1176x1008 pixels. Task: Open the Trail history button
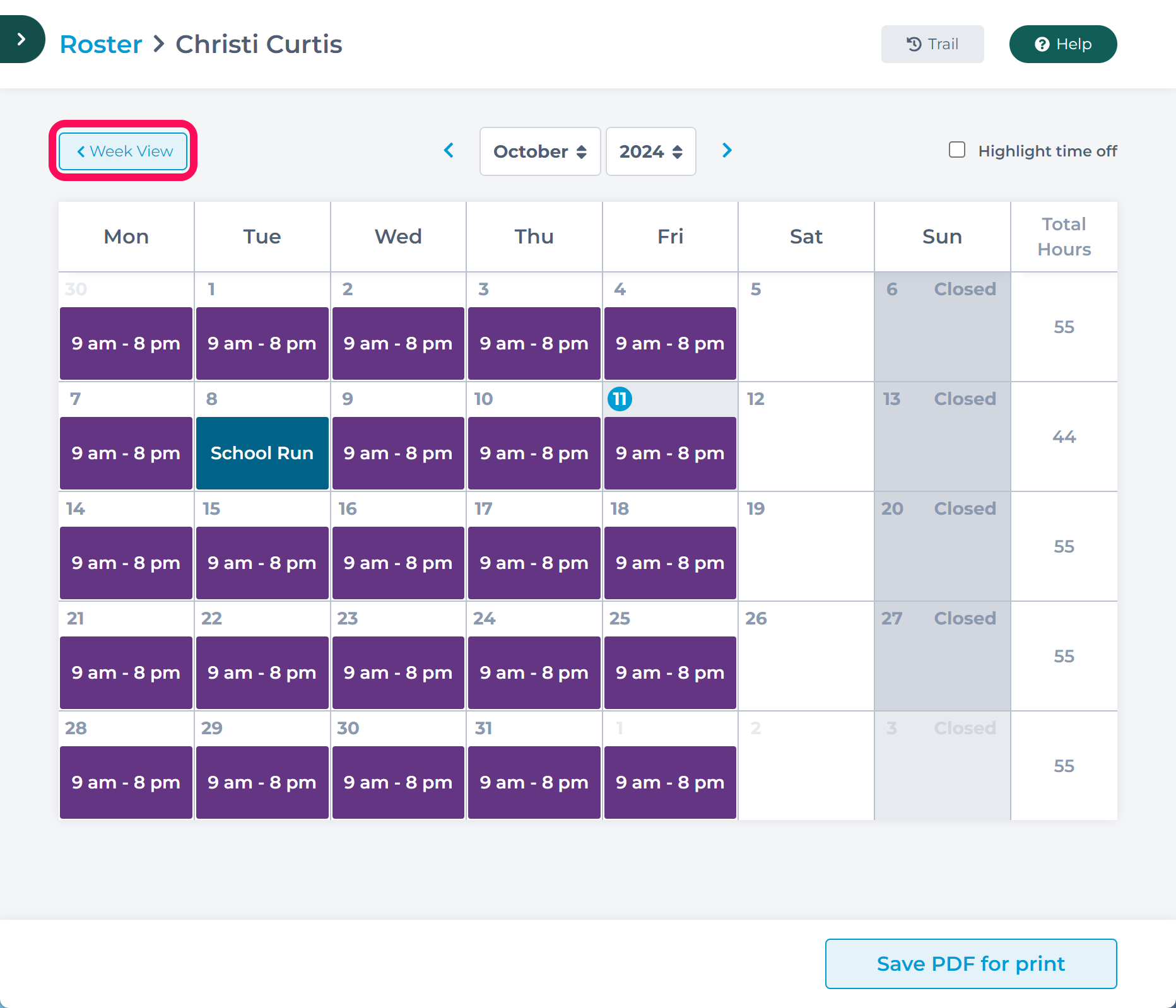pos(932,44)
